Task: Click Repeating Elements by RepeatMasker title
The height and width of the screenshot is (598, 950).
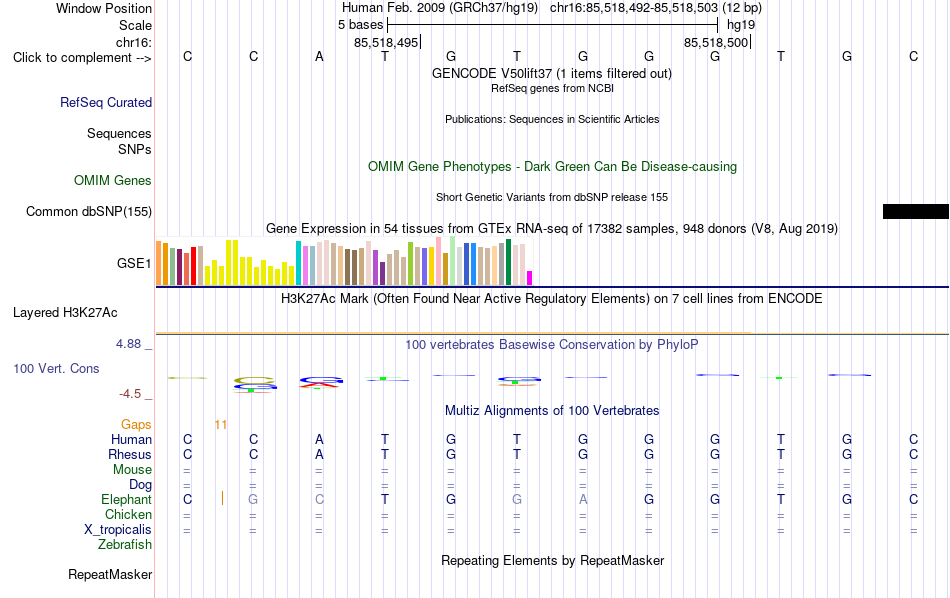Action: pos(552,560)
